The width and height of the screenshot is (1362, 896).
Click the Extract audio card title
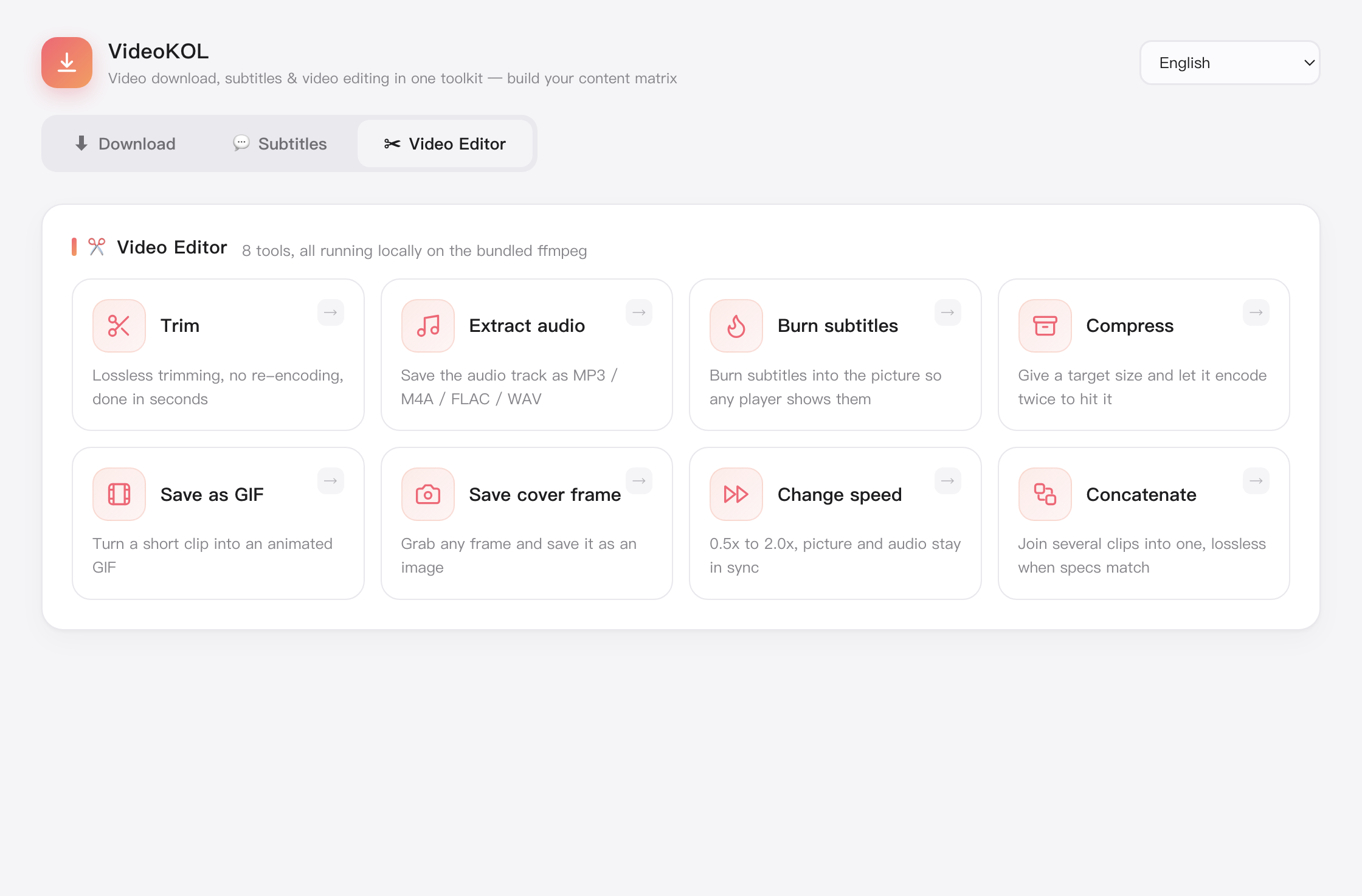pos(527,326)
